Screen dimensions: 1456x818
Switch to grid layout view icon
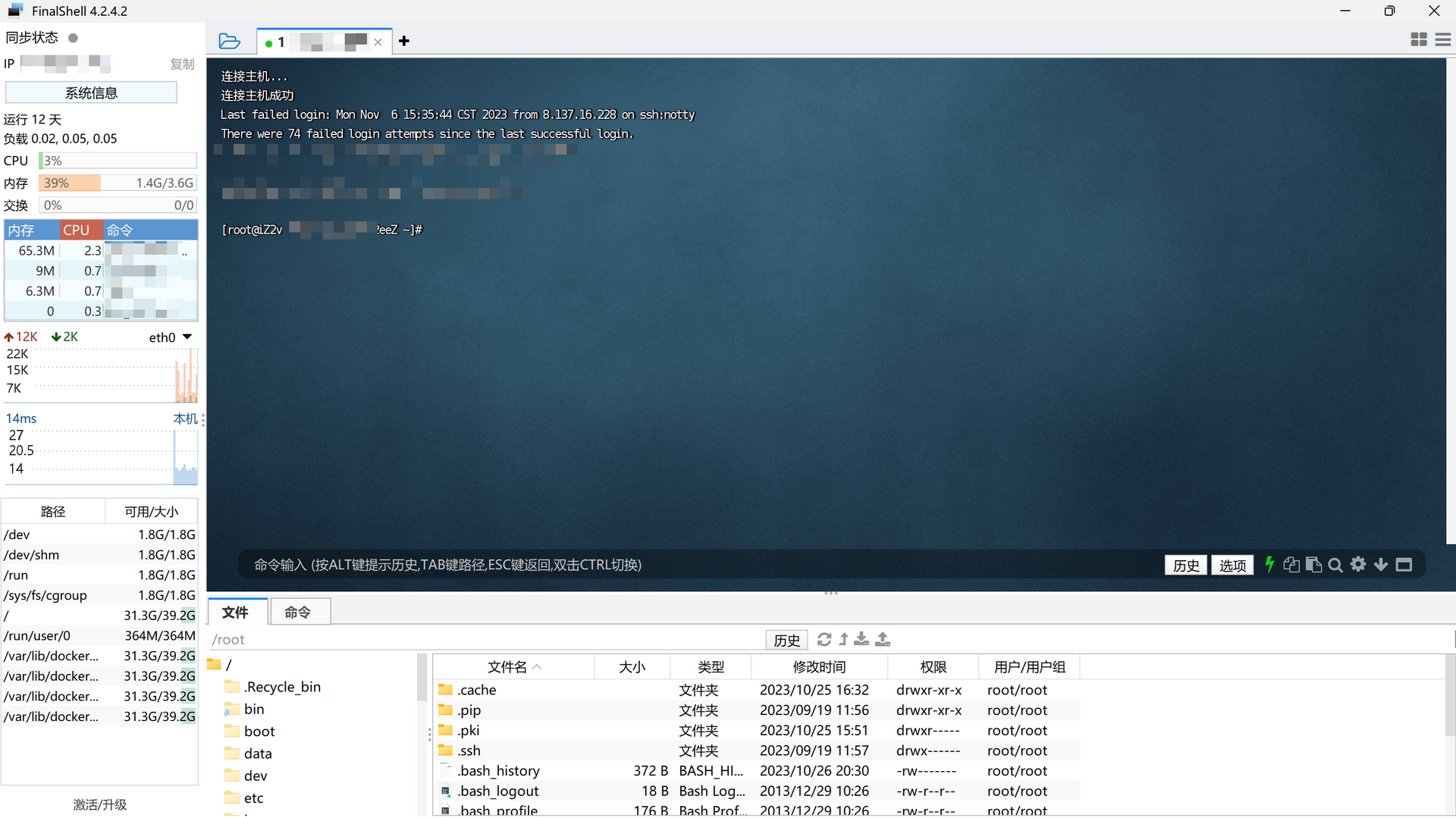1419,39
